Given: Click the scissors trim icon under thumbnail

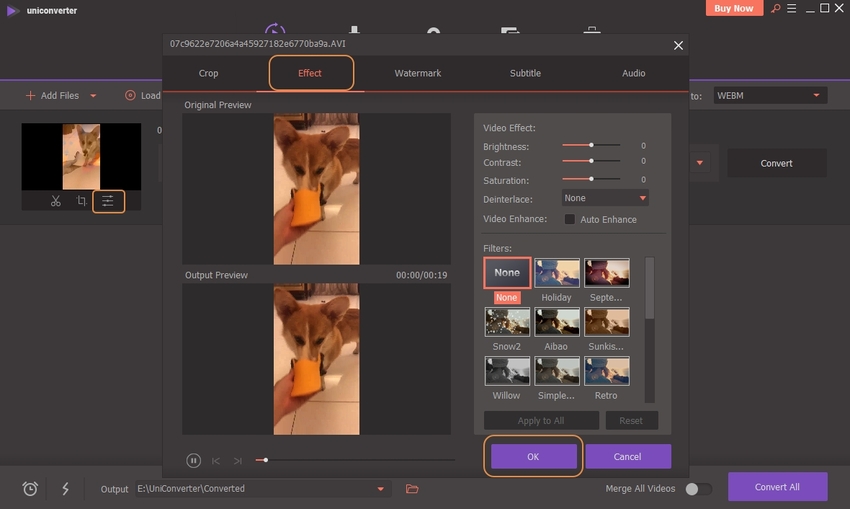Looking at the screenshot, I should pyautogui.click(x=55, y=201).
